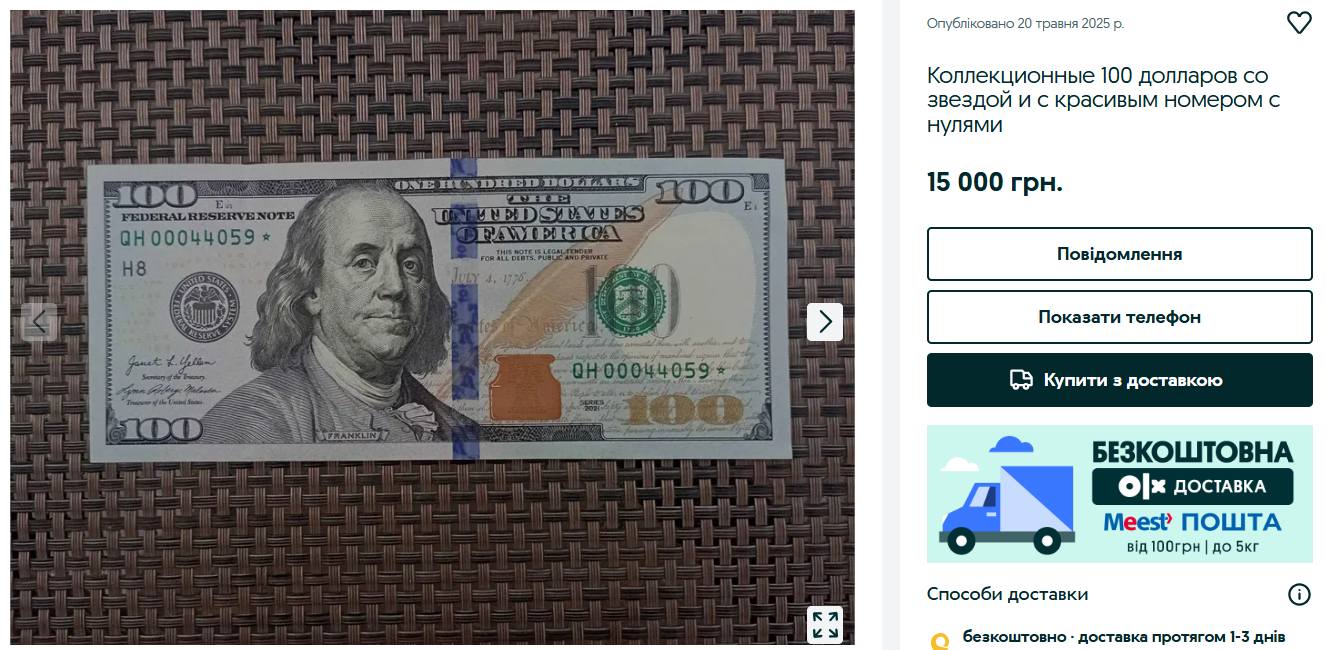Click the publication date text
The width and height of the screenshot is (1327, 650).
pos(1025,23)
